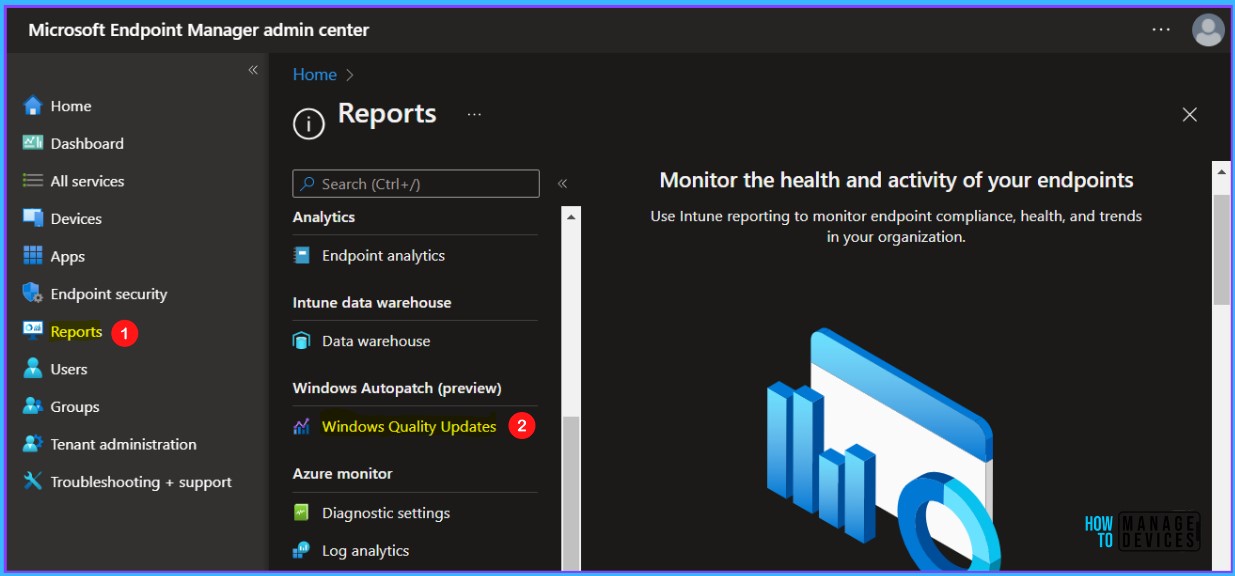Click the Log analytics icon
1235x576 pixels.
pyautogui.click(x=301, y=550)
